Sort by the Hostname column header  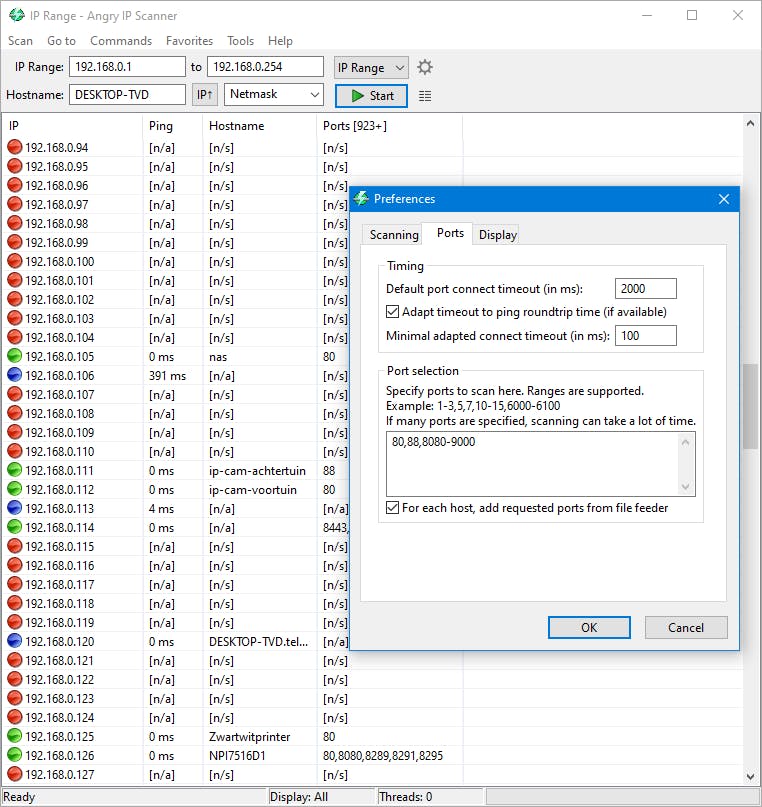[259, 126]
